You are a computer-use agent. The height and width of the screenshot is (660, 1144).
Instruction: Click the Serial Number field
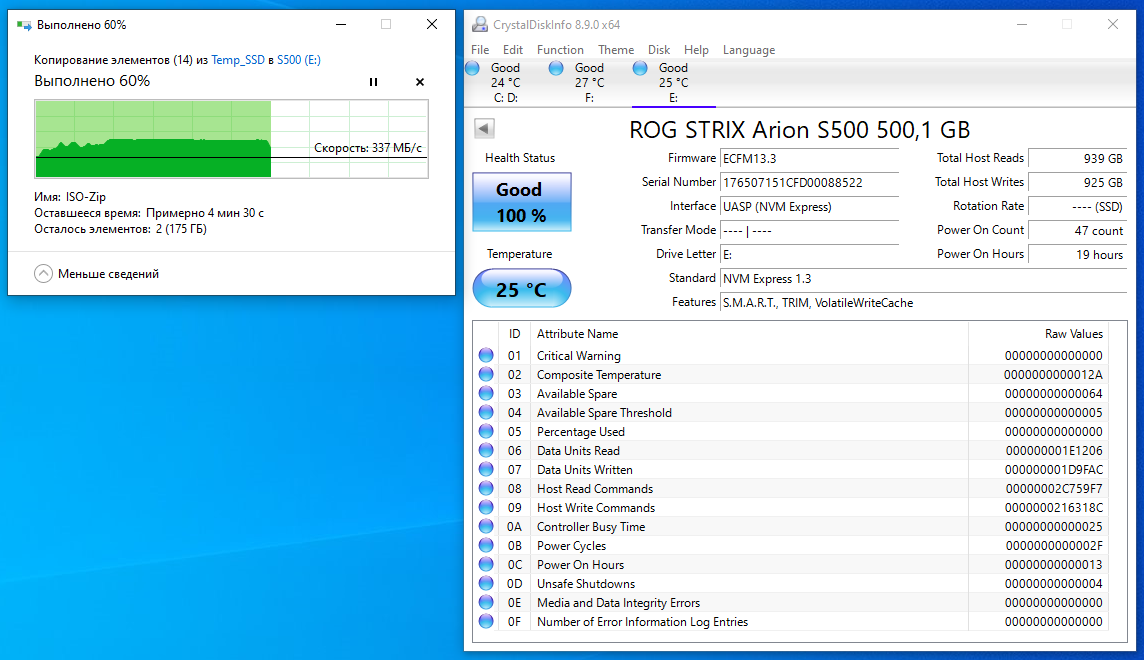tap(808, 182)
